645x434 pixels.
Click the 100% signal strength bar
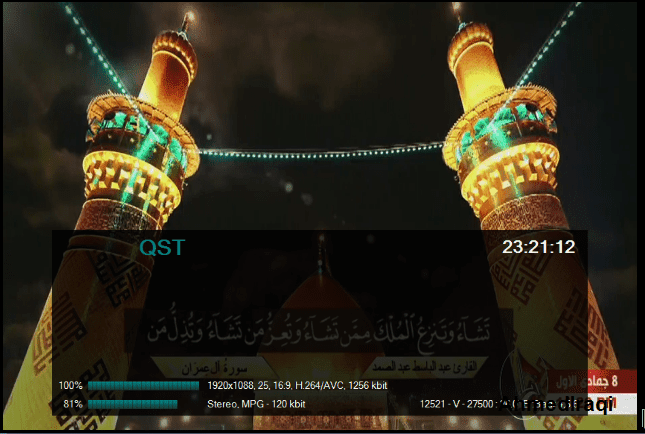tap(143, 385)
